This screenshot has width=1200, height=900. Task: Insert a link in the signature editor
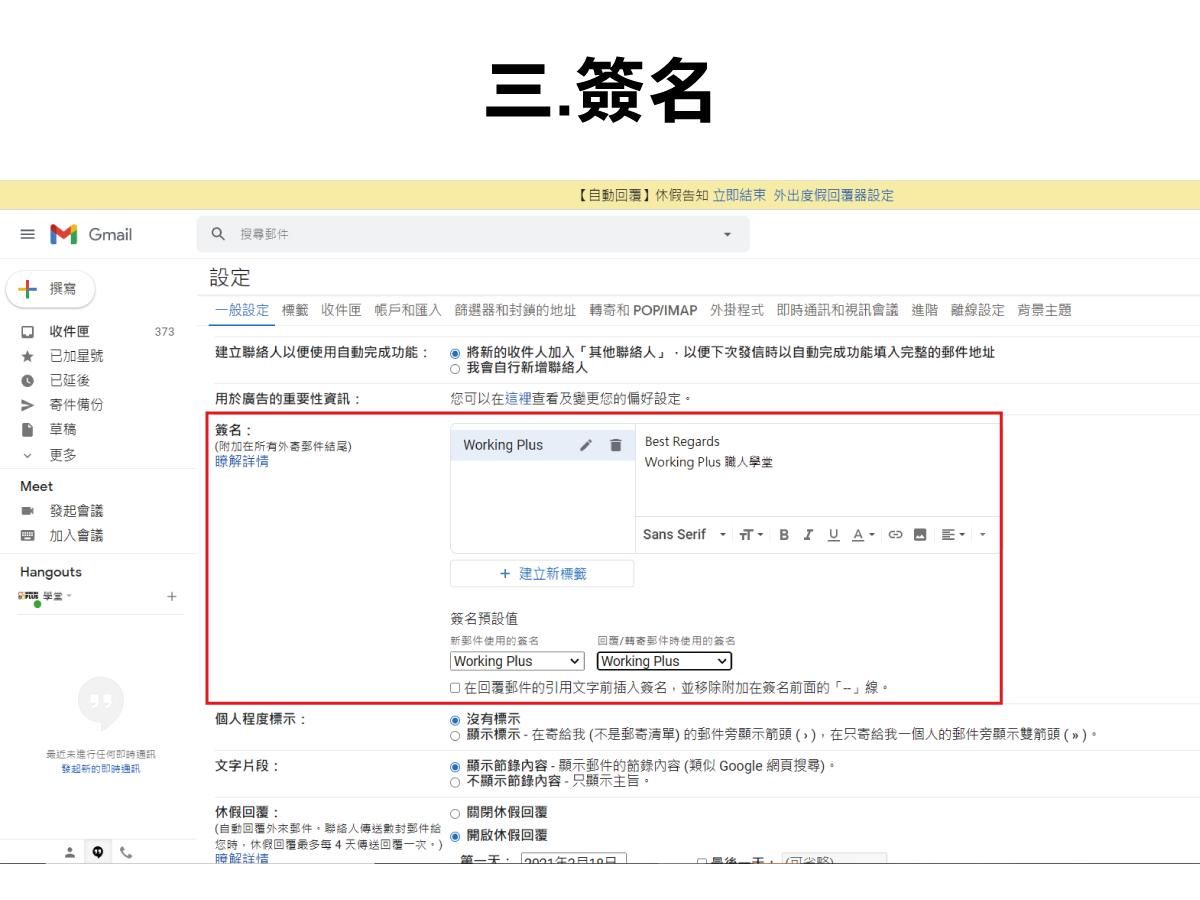[x=895, y=534]
